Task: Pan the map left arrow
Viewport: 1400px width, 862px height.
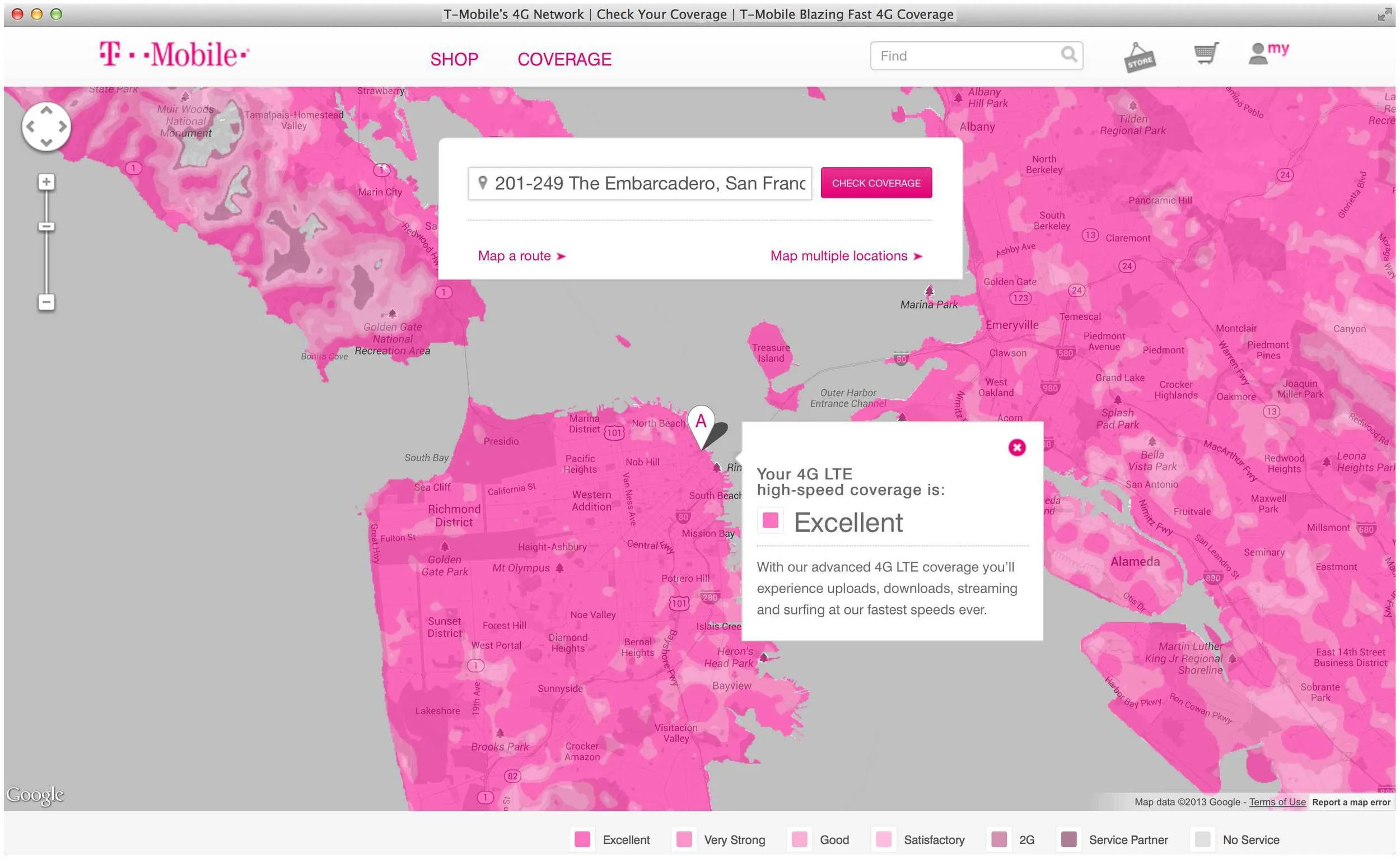Action: click(x=31, y=127)
